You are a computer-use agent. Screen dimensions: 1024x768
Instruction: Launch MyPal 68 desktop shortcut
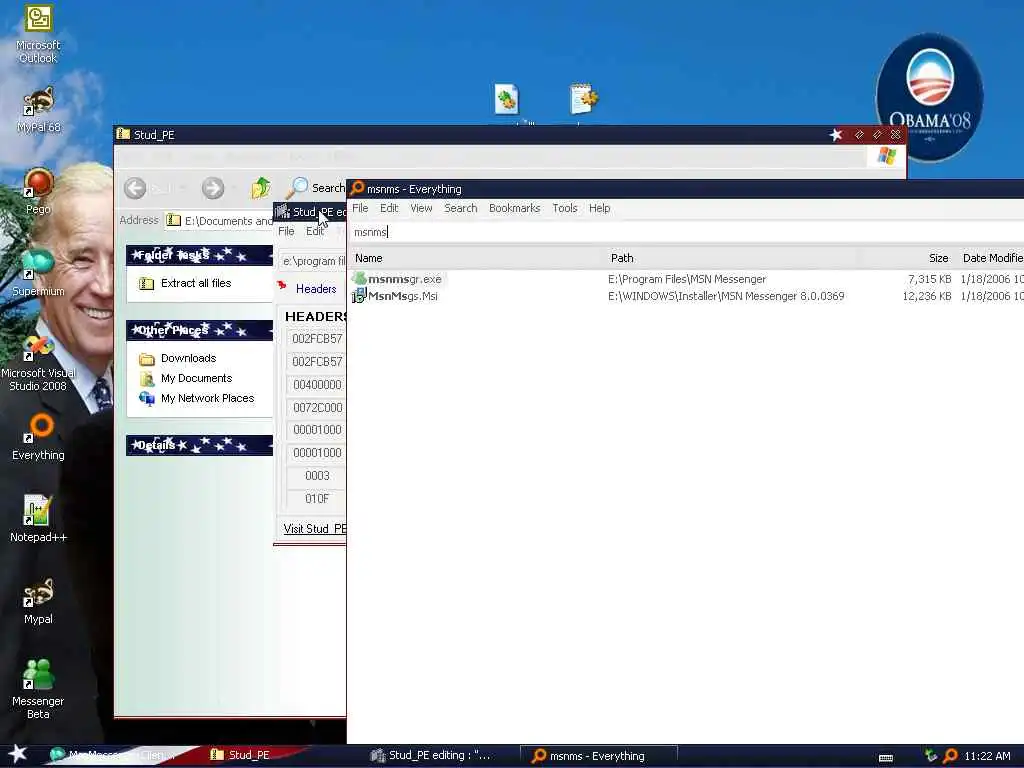38,110
